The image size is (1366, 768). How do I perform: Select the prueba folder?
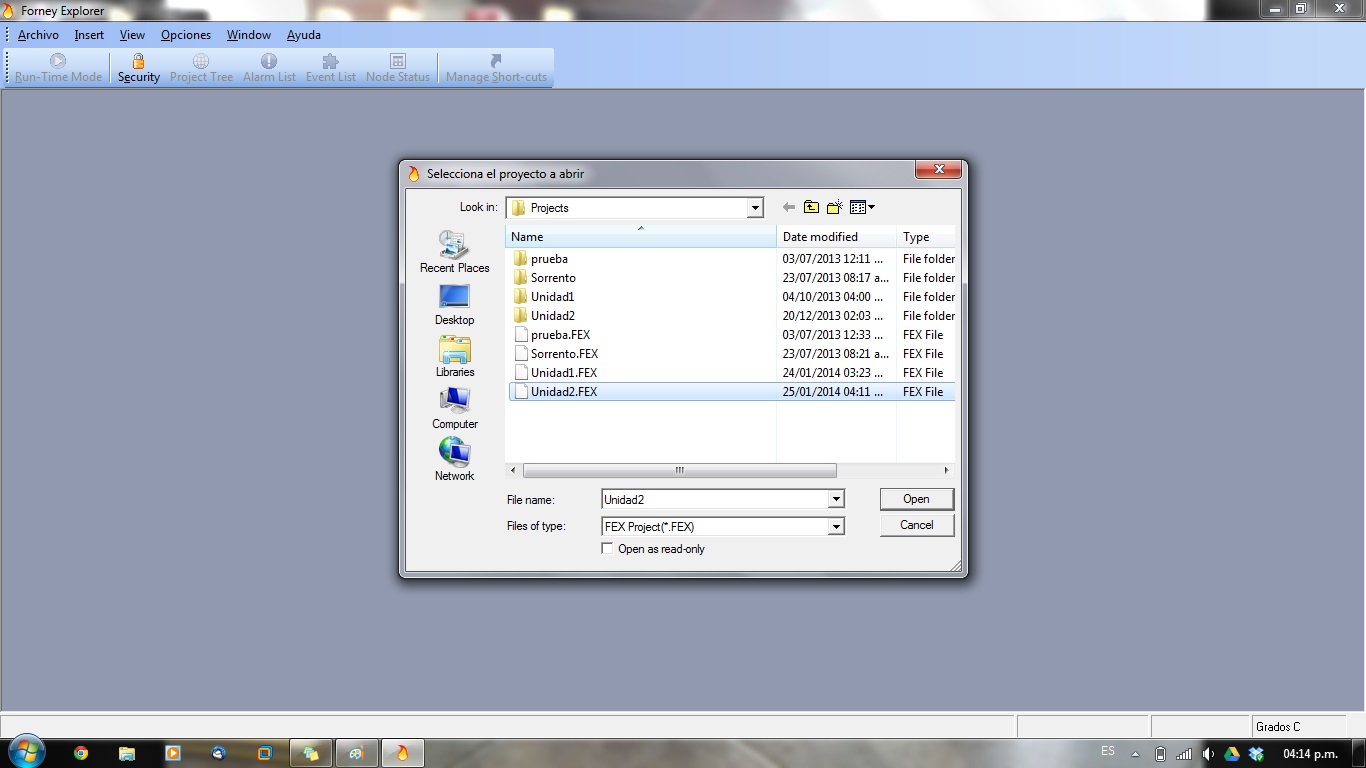tap(549, 259)
